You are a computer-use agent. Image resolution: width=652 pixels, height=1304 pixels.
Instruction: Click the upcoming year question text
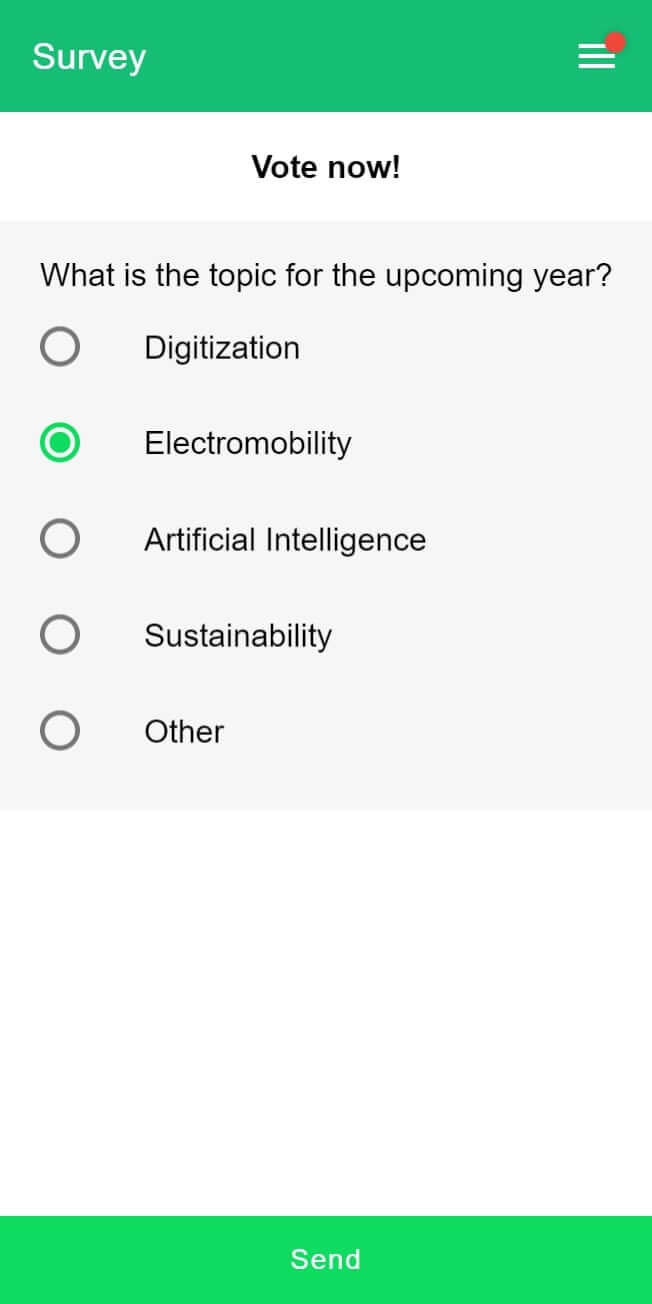pos(326,275)
